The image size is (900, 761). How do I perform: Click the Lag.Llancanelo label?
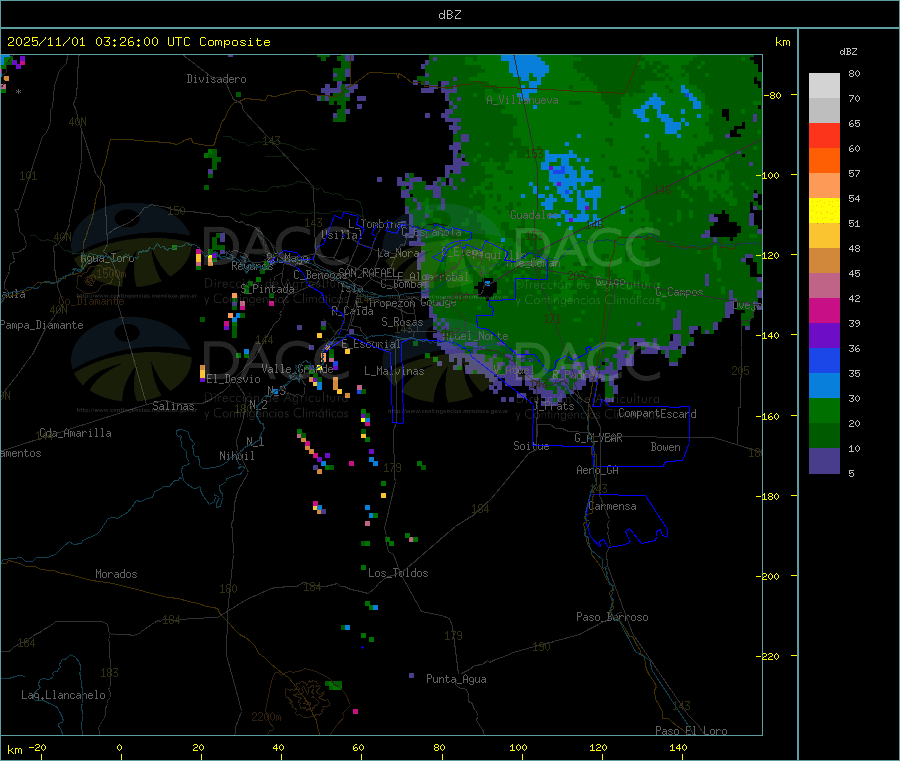64,695
